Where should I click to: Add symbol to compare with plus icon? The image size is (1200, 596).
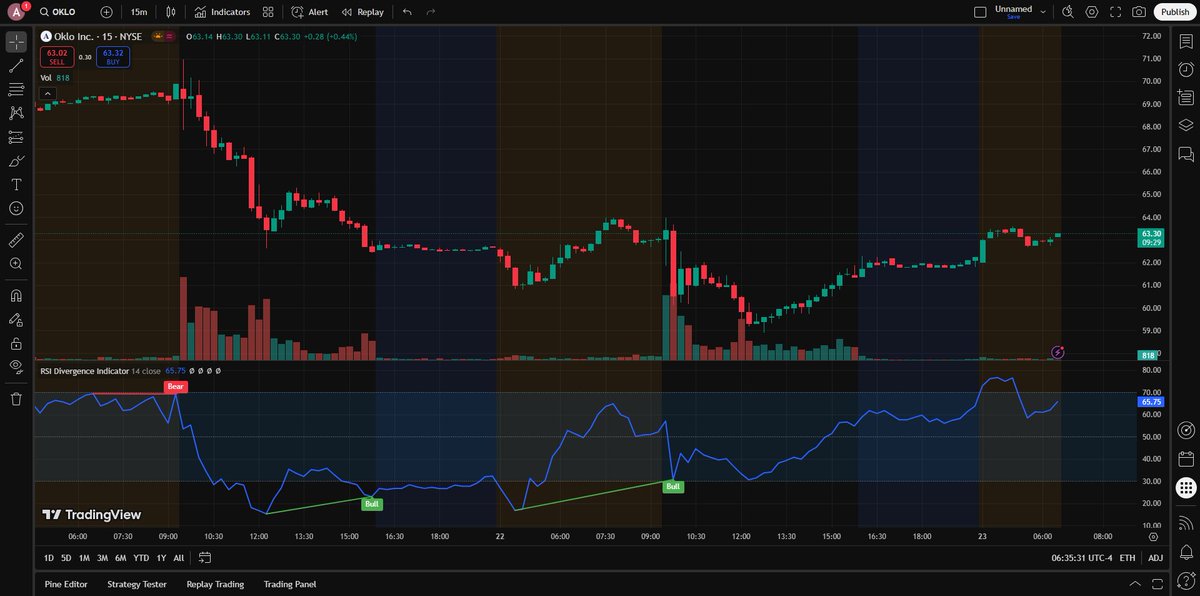(106, 12)
